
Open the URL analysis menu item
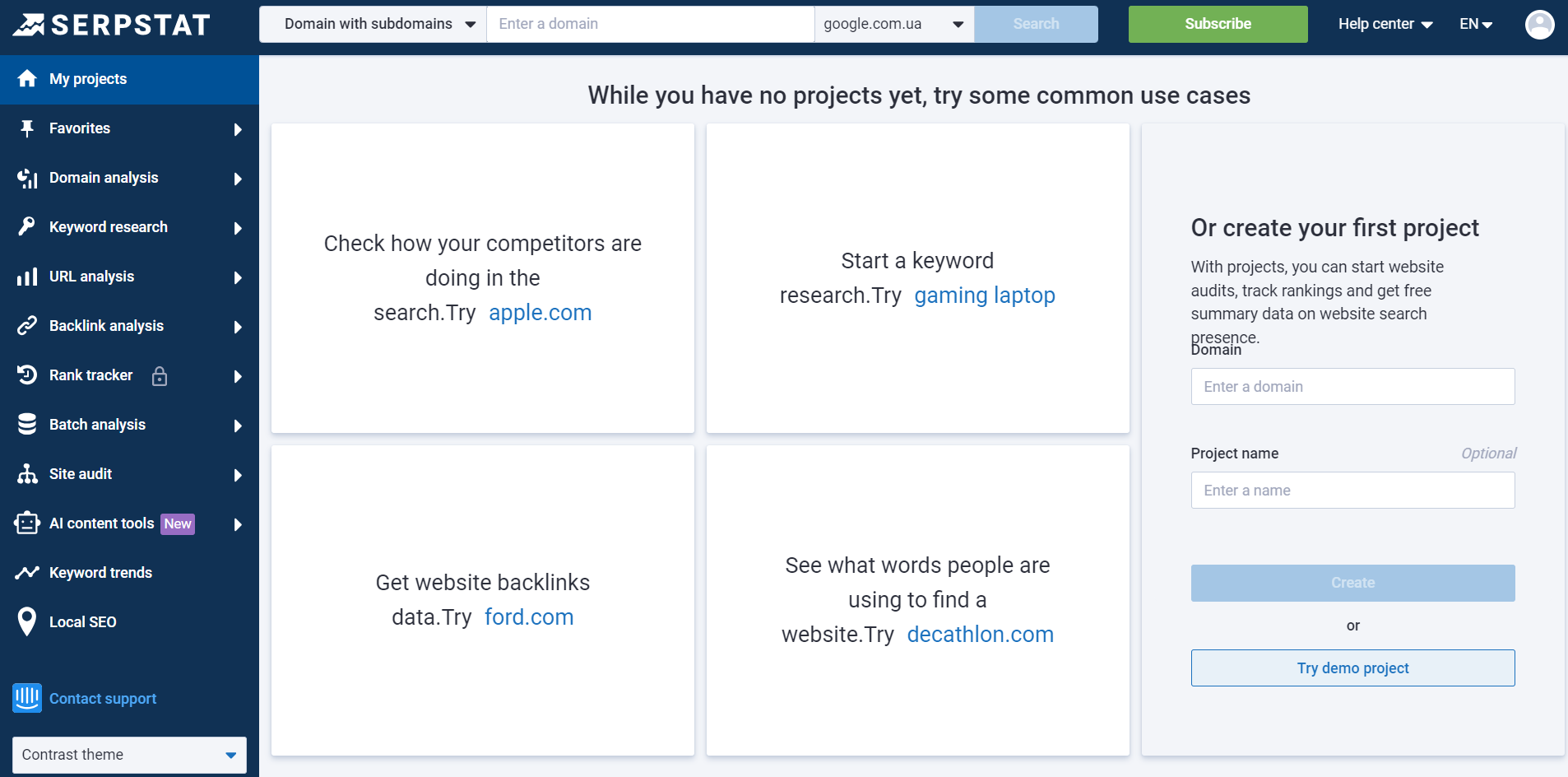point(129,277)
